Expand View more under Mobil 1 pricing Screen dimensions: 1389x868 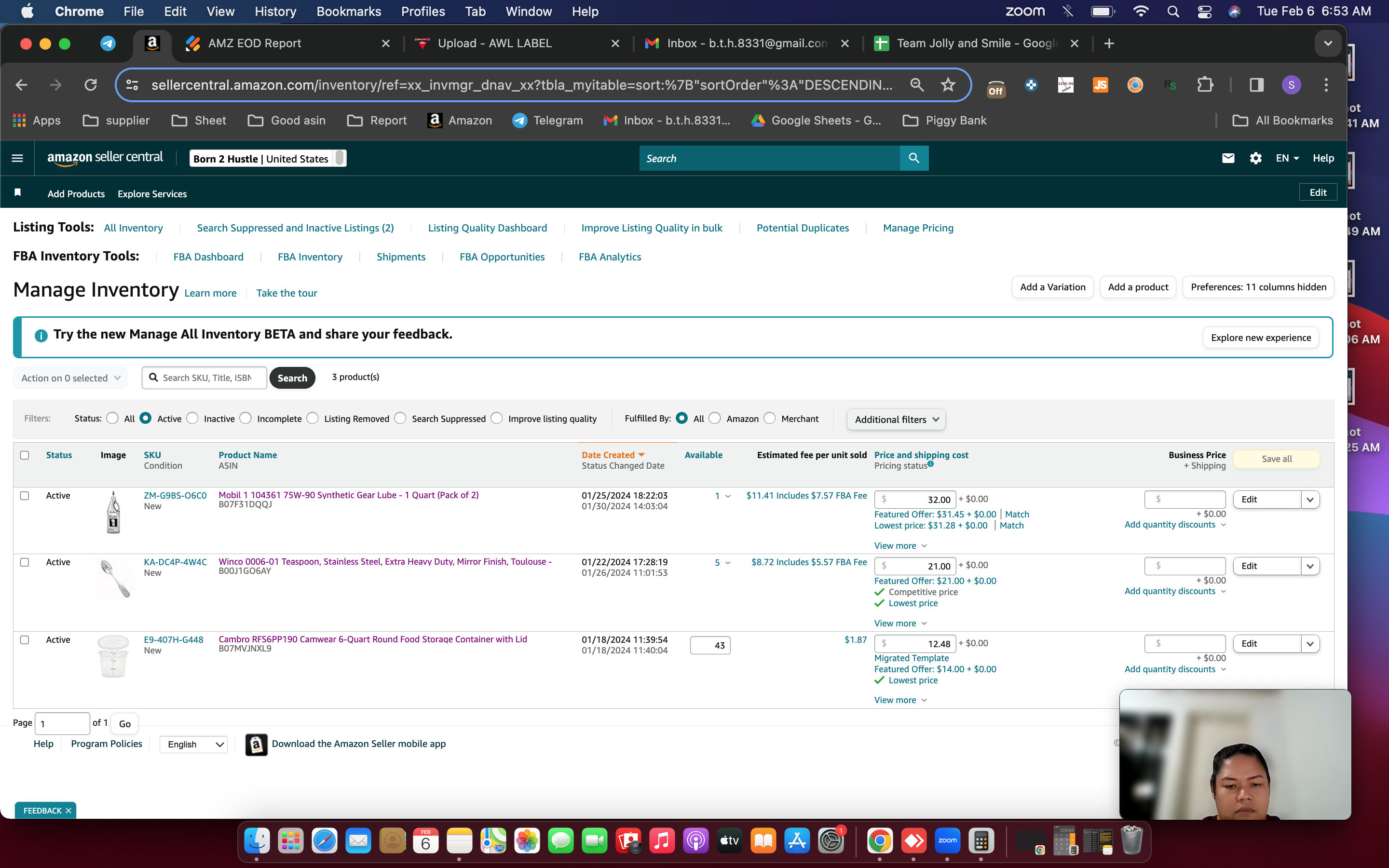click(x=900, y=545)
